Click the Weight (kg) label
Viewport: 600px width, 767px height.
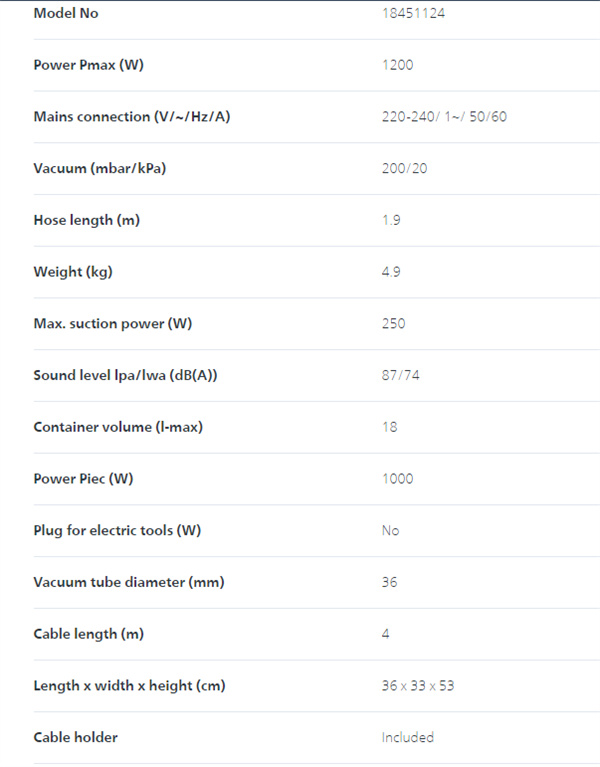tap(73, 272)
